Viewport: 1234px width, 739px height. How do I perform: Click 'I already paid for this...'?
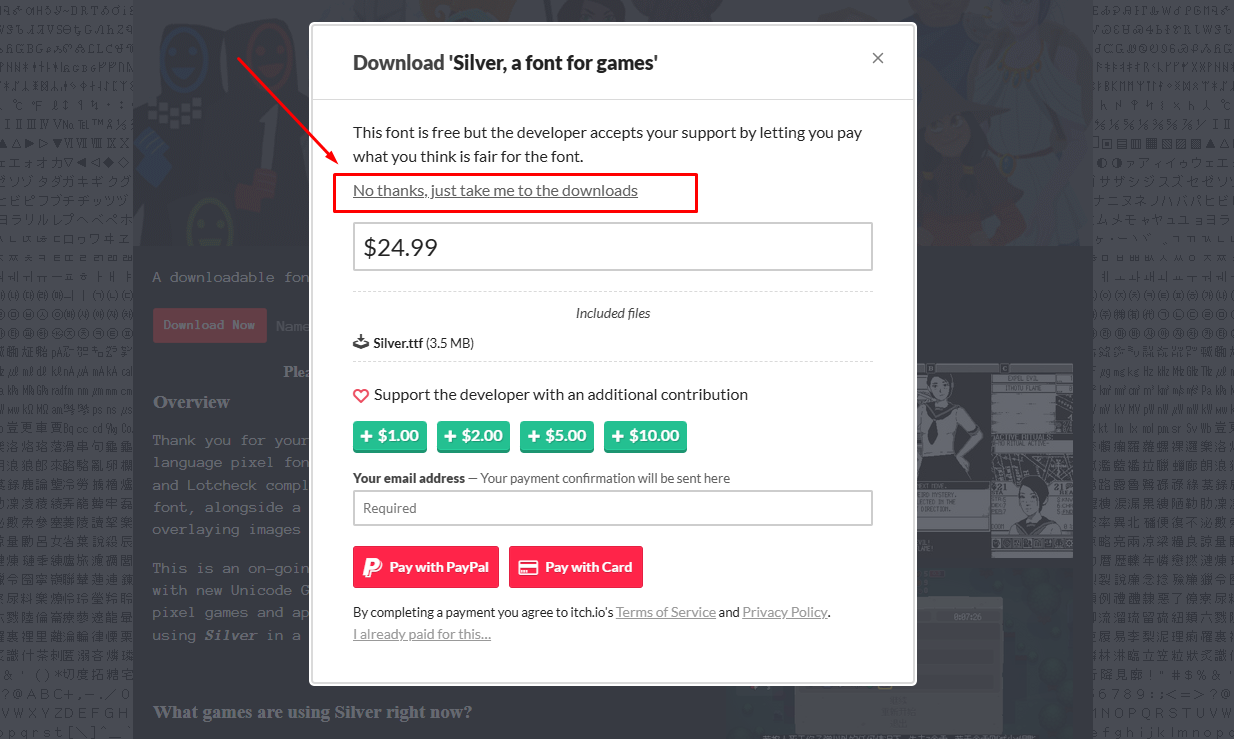pos(421,633)
